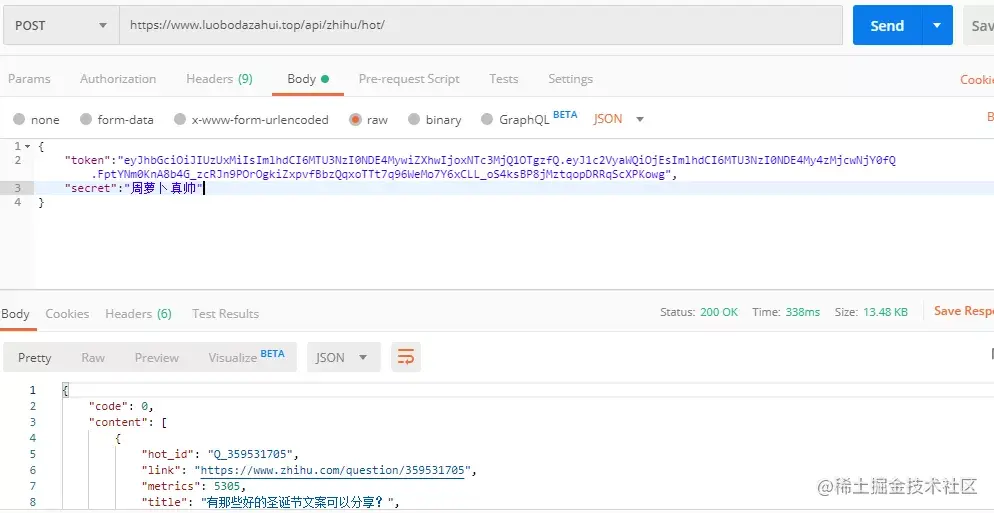Switch response view to Preview
The width and height of the screenshot is (994, 513).
coord(157,358)
